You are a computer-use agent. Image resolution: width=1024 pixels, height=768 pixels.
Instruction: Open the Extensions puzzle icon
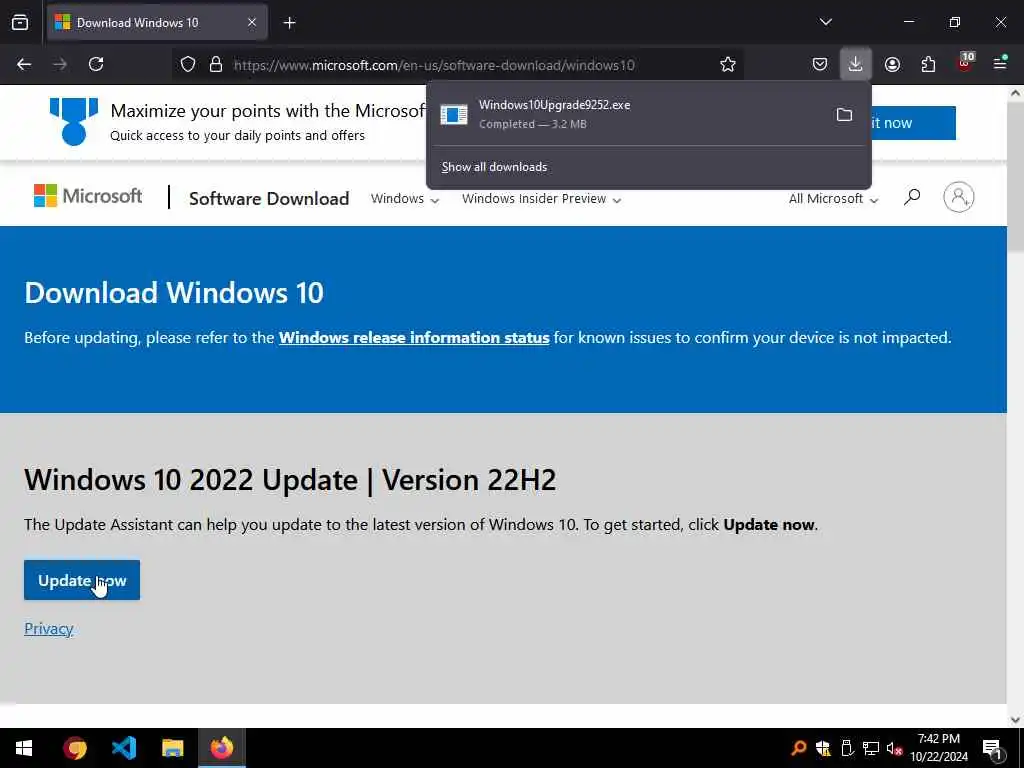point(928,64)
